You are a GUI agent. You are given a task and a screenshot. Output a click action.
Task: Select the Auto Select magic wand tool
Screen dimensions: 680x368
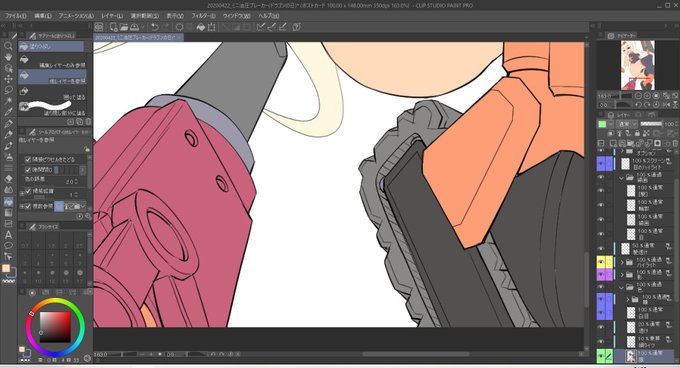[8, 101]
